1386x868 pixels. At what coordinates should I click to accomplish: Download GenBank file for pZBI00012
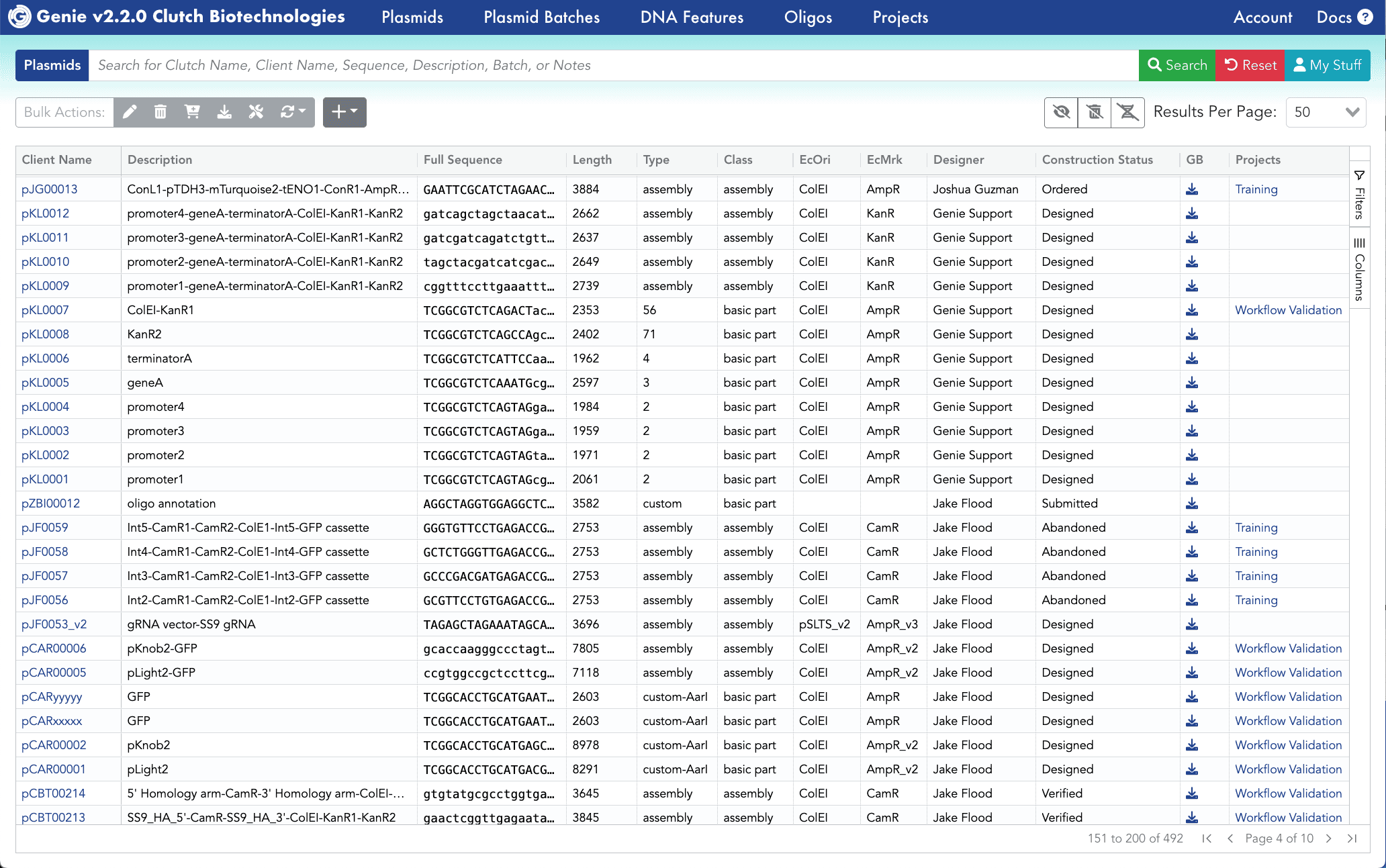pyautogui.click(x=1192, y=503)
